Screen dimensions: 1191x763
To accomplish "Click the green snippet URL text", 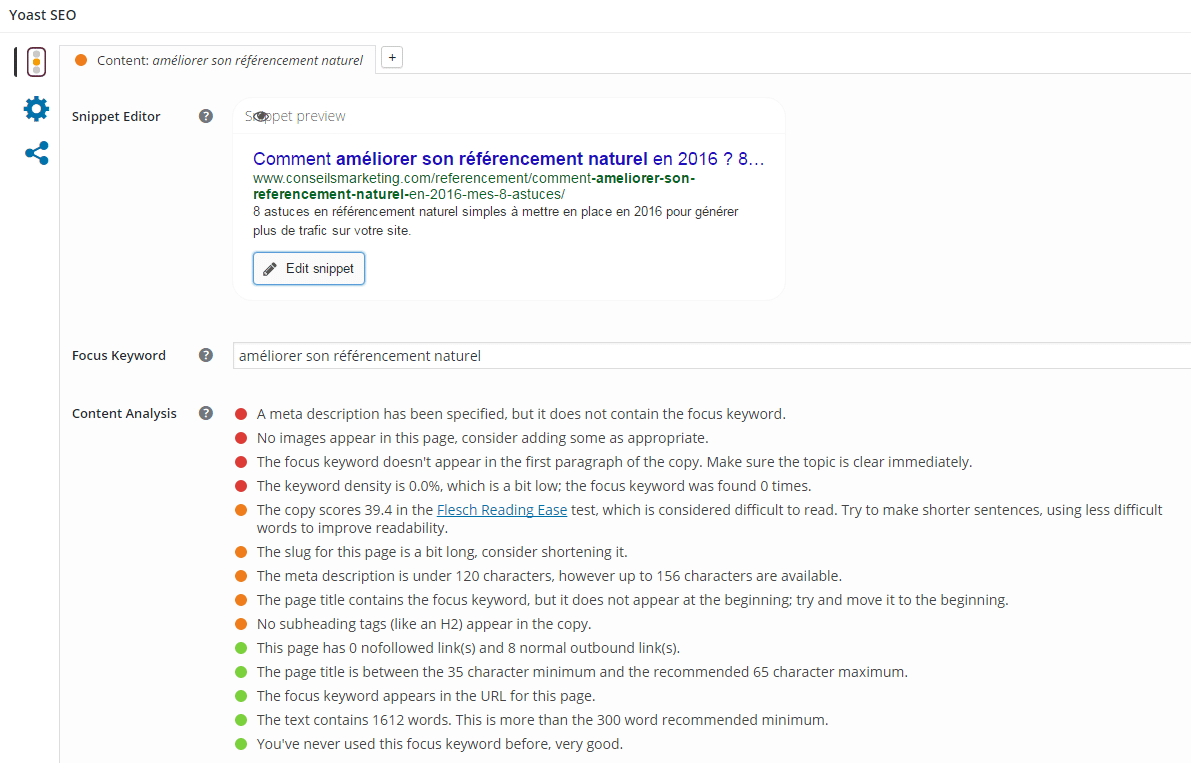I will 474,186.
